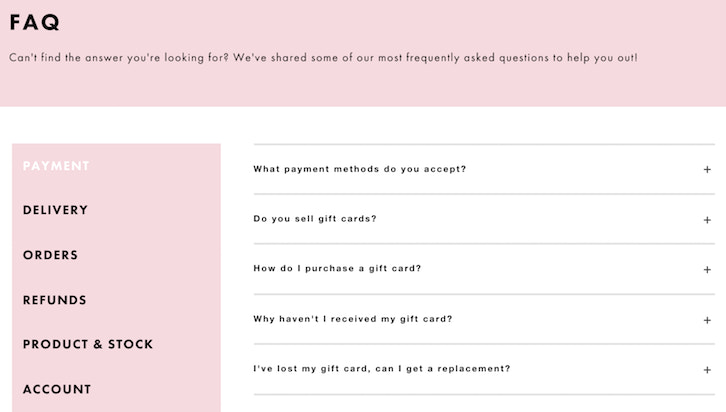This screenshot has height=412, width=726.
Task: Click plus icon for 'Why haven't I received my gift card?'
Action: (707, 320)
